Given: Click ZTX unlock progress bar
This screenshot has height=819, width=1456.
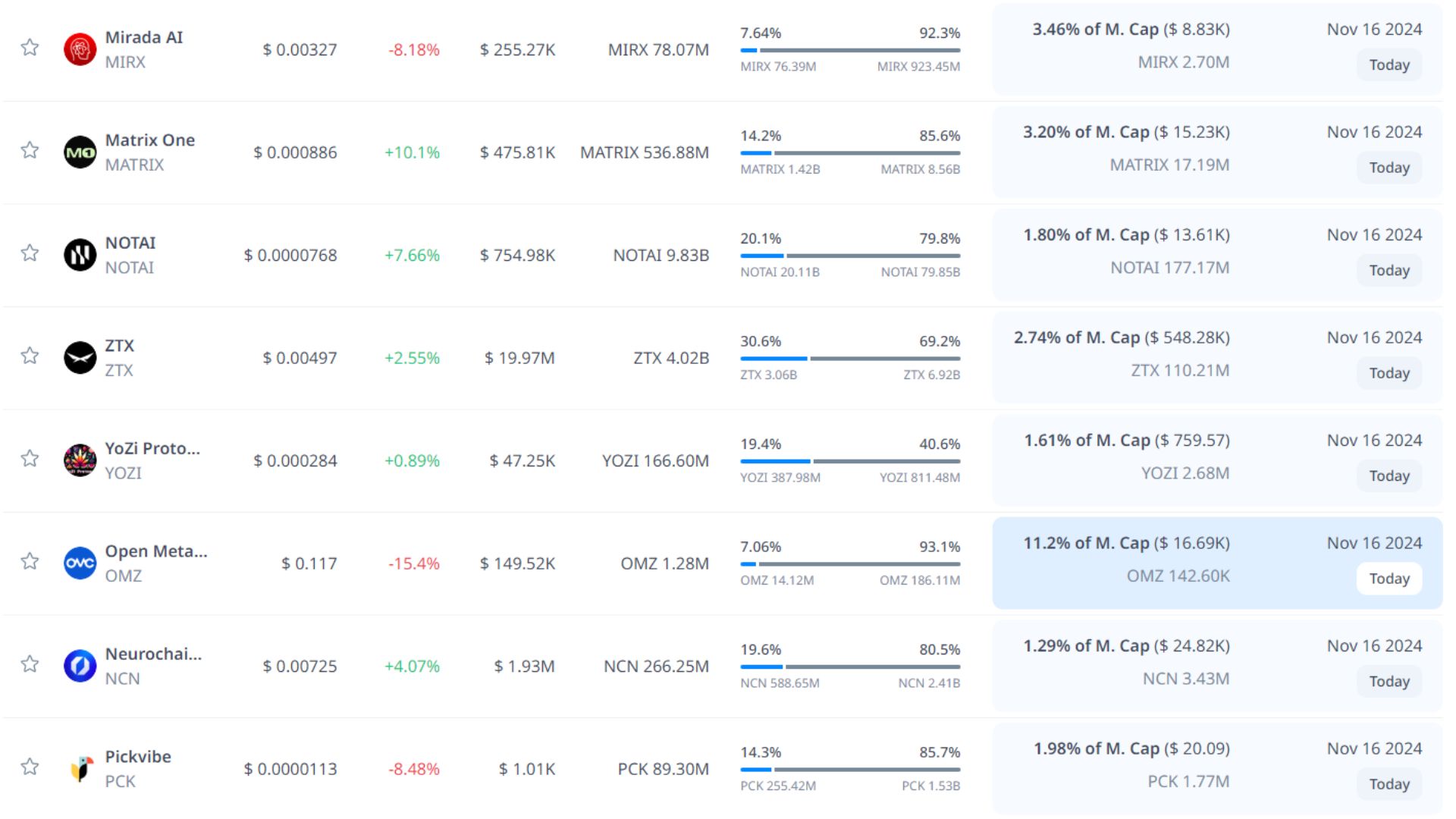Looking at the screenshot, I should (850, 359).
